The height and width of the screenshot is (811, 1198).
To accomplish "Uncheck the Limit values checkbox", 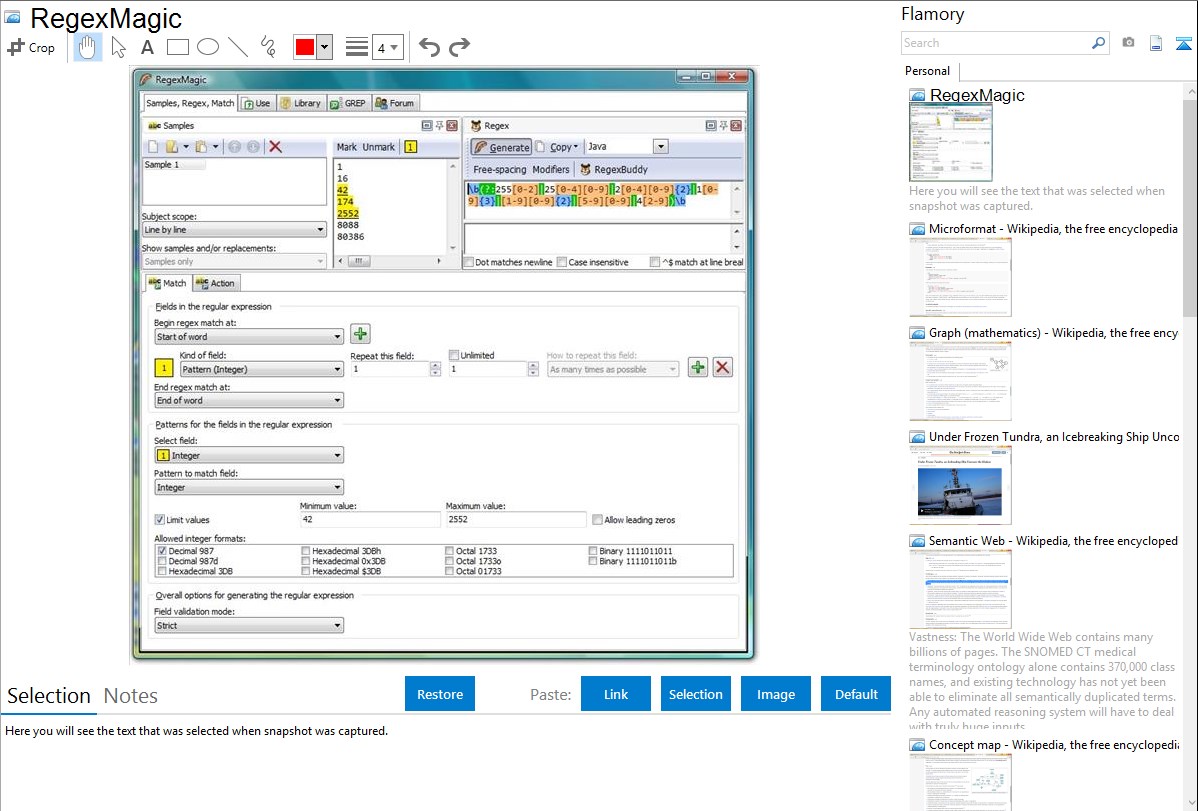I will (160, 520).
